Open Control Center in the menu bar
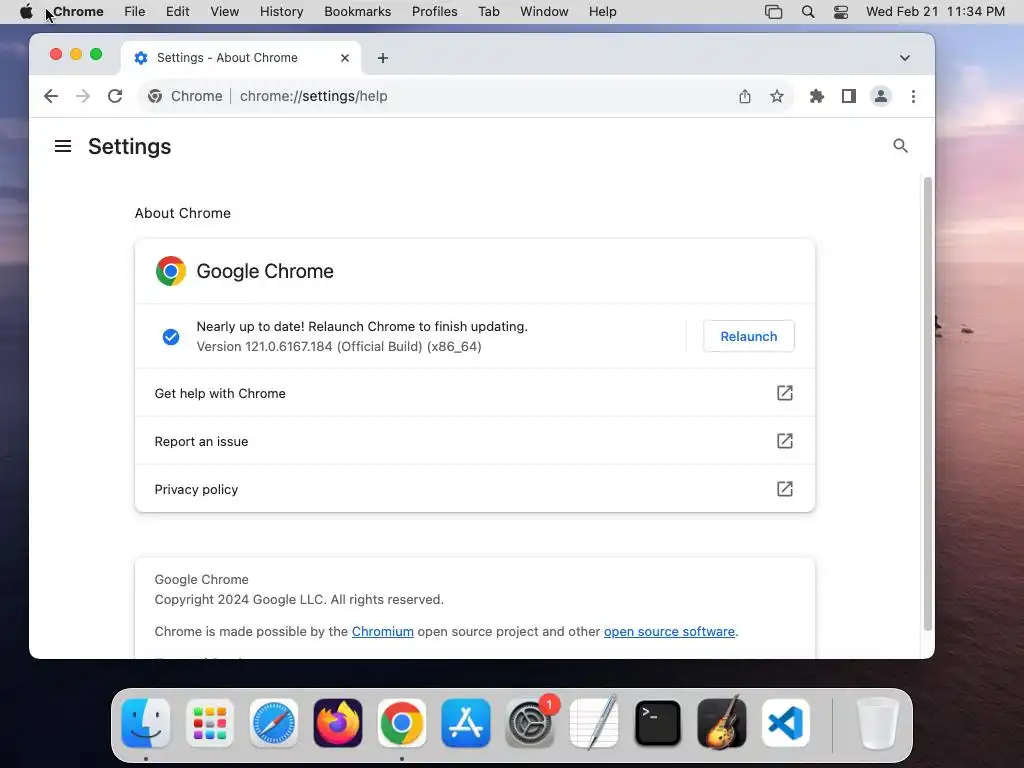 [x=840, y=12]
